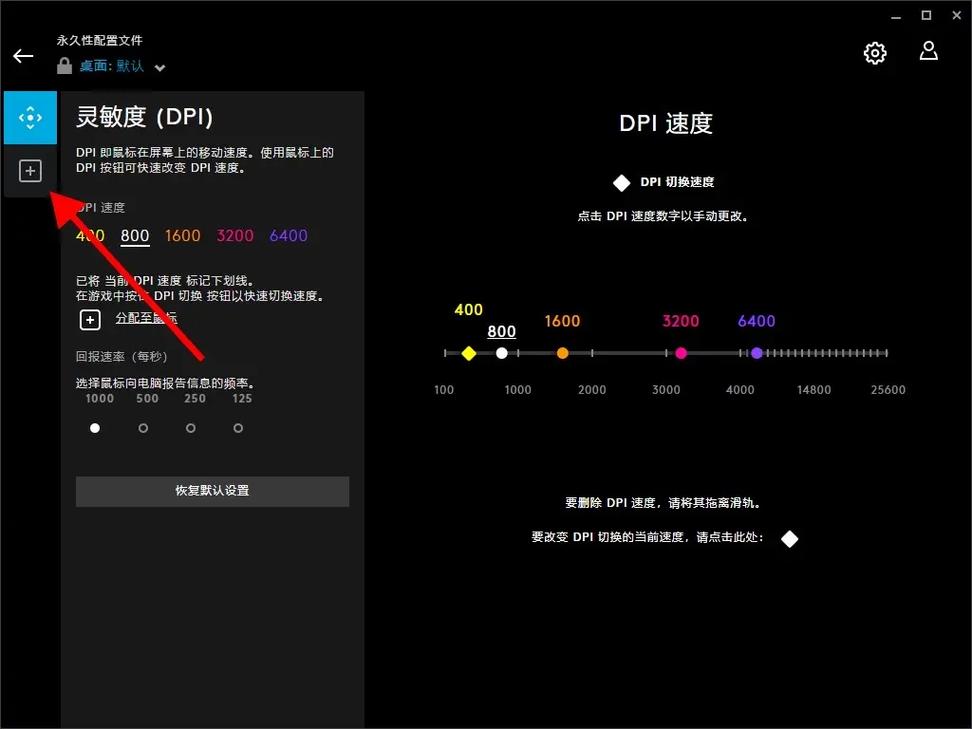Open settings gear icon
Image resolution: width=972 pixels, height=729 pixels.
[x=875, y=53]
